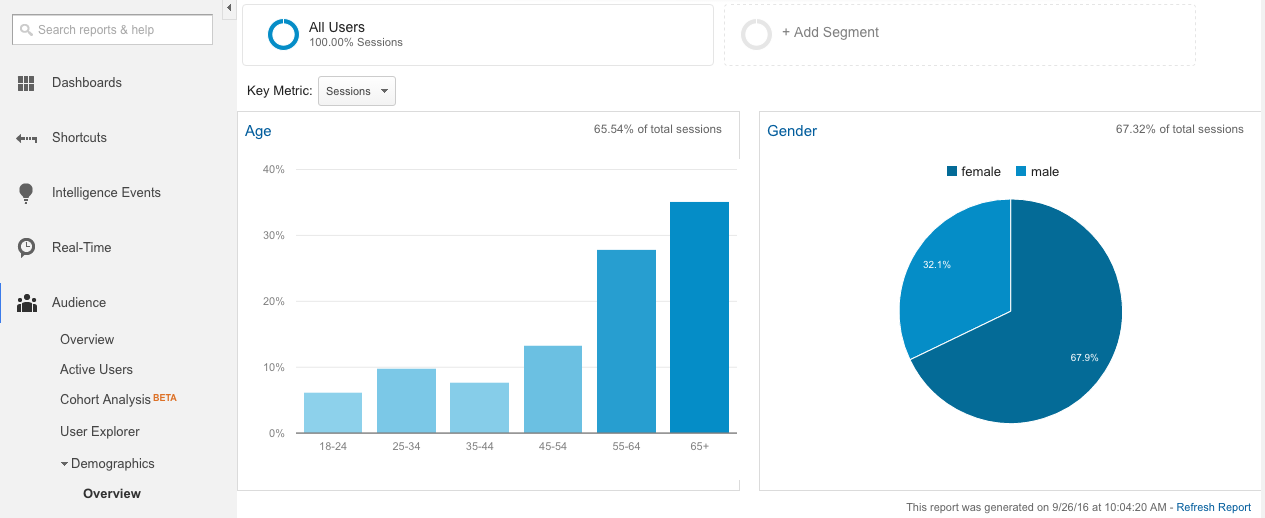The image size is (1265, 518).
Task: Click the Intelligence Events lightbulb icon
Action: (x=27, y=193)
